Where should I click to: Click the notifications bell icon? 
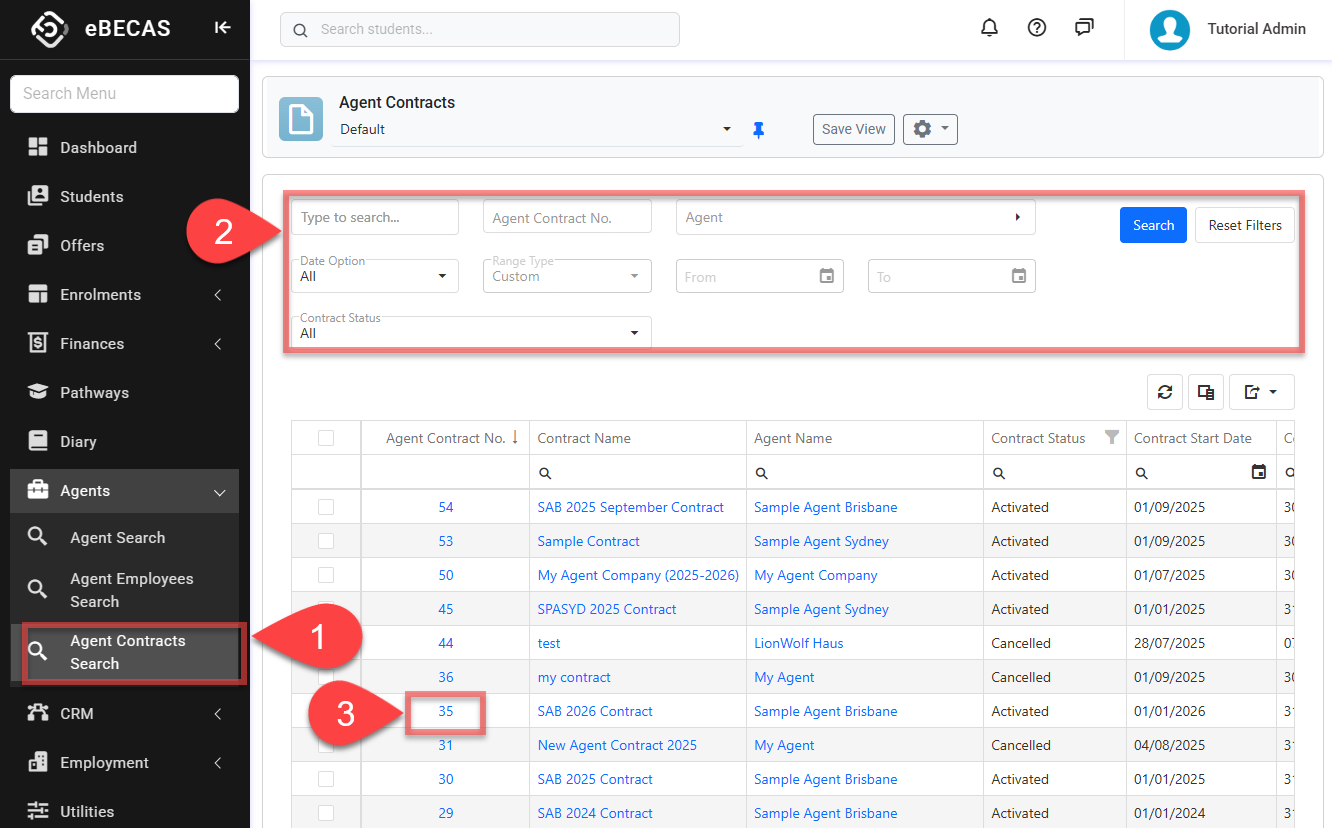coord(989,28)
